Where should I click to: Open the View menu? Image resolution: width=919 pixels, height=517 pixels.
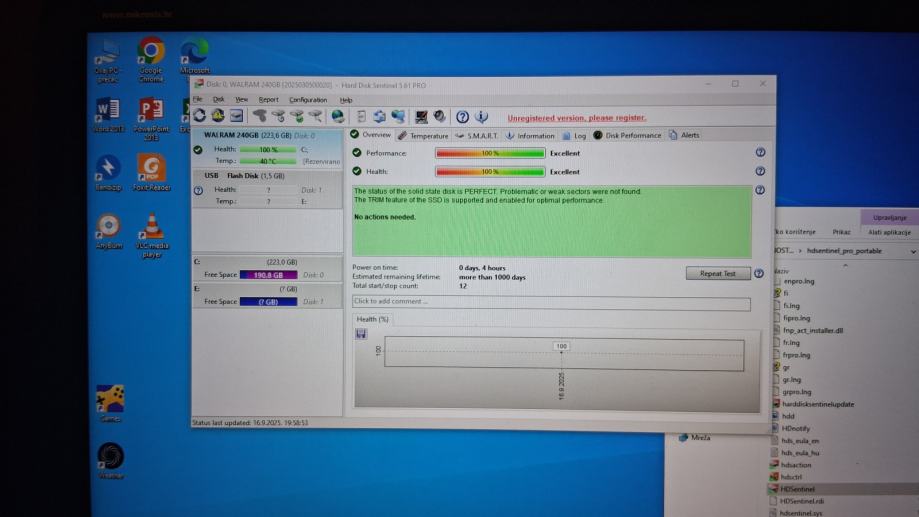point(241,100)
